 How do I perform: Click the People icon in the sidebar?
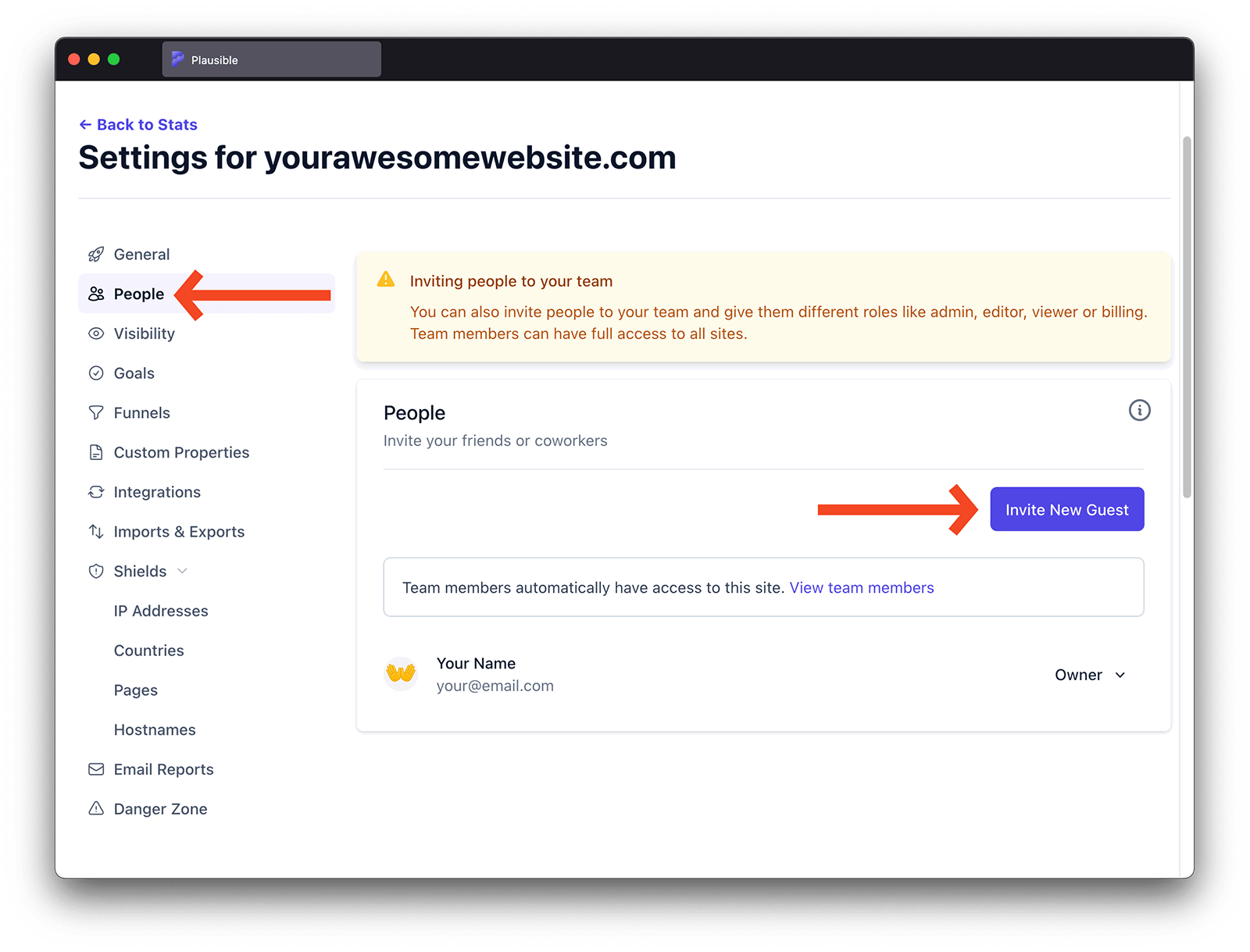click(95, 294)
